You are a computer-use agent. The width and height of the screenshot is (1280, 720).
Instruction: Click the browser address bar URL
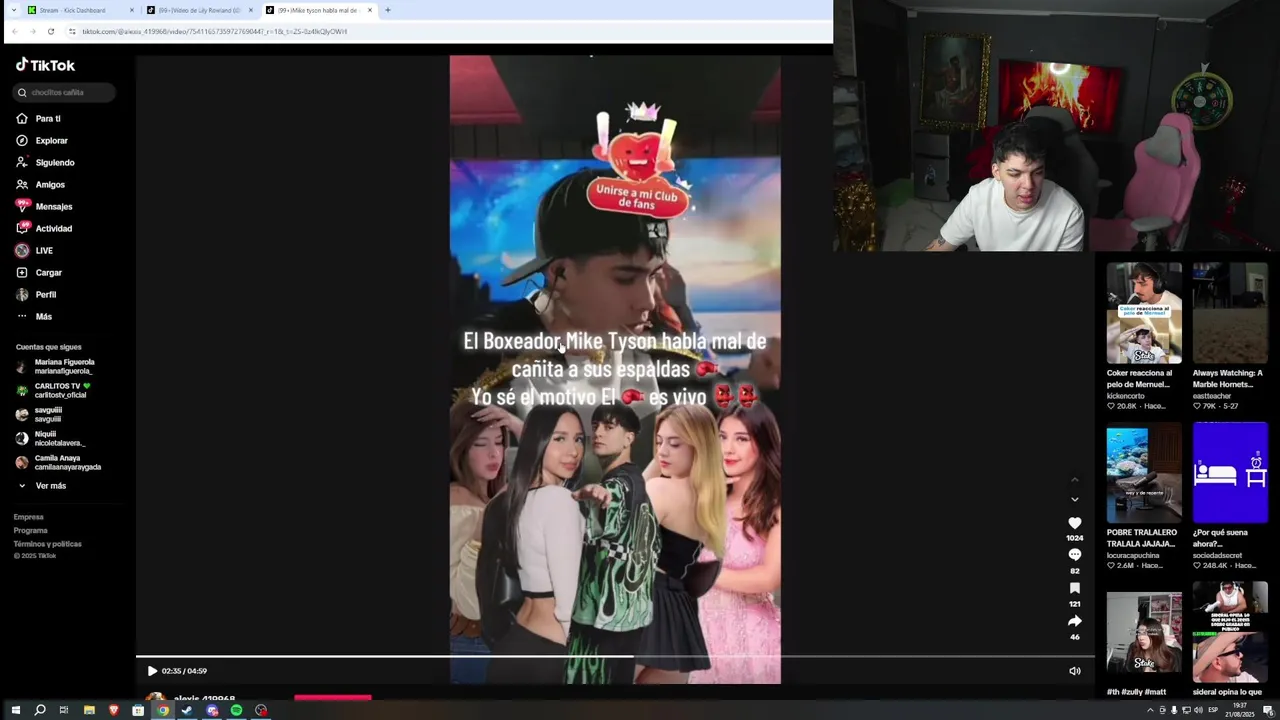(214, 31)
